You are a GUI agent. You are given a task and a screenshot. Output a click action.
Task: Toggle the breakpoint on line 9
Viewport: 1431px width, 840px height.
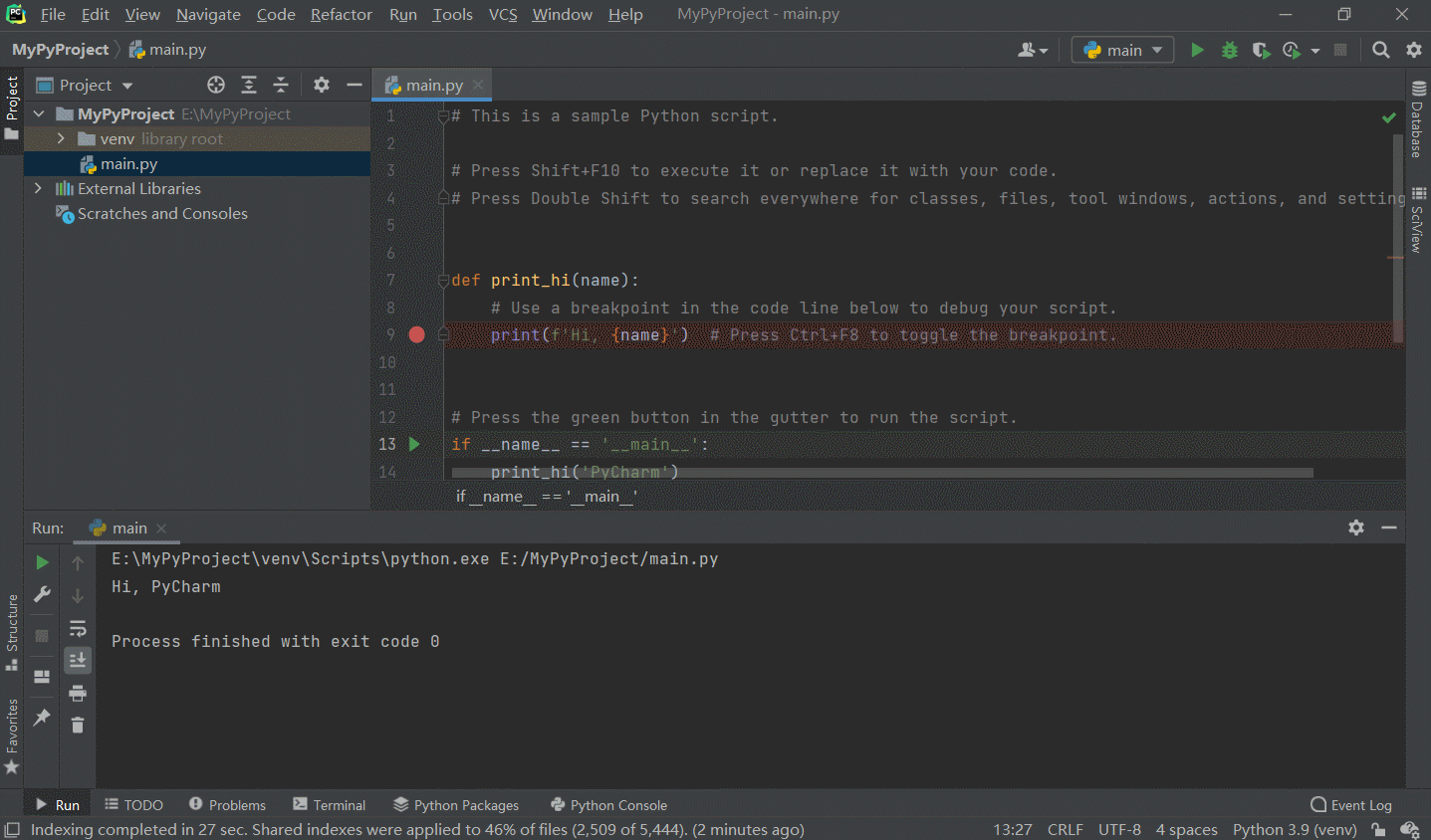[417, 334]
